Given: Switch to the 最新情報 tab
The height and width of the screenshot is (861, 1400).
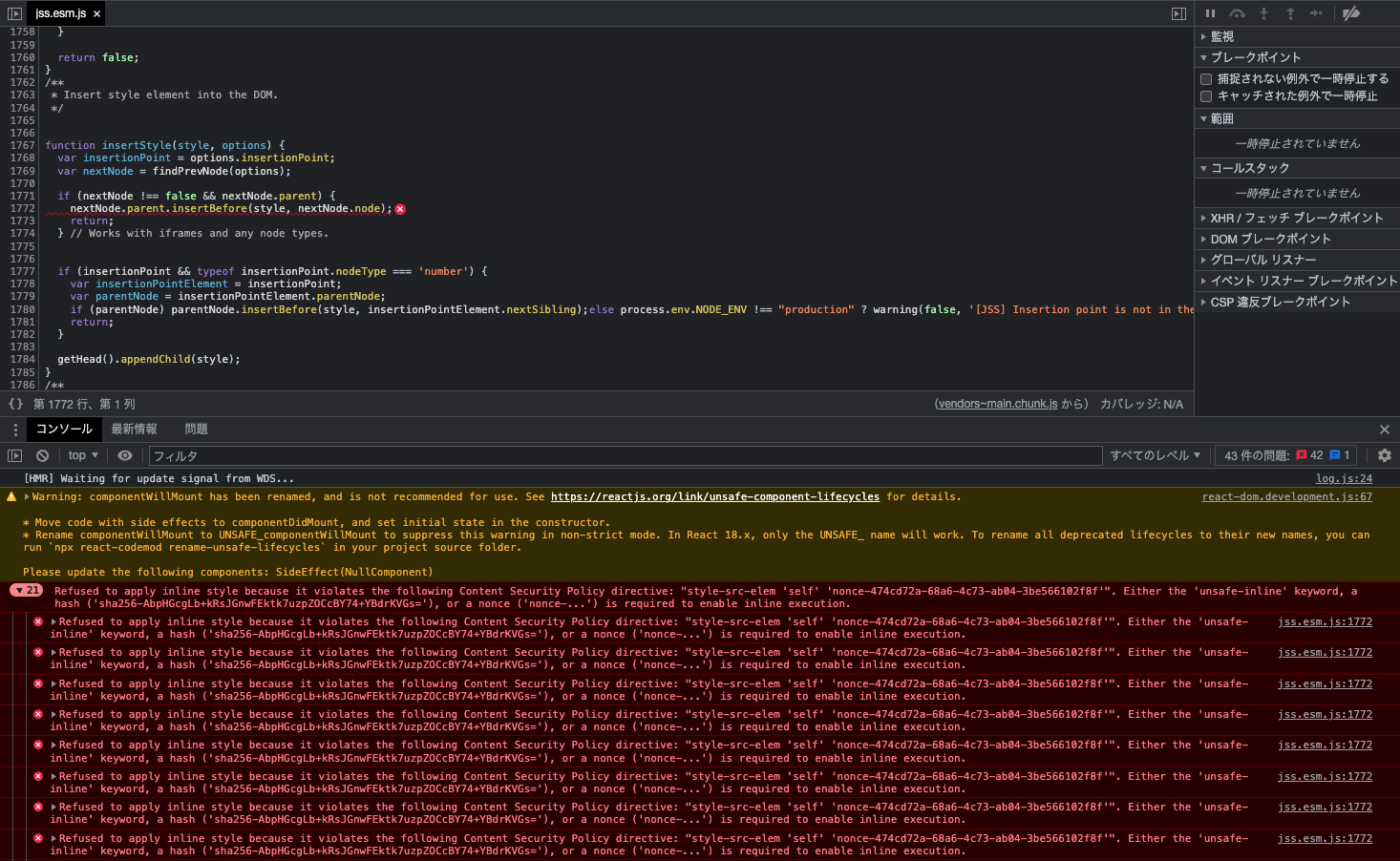Looking at the screenshot, I should point(134,430).
